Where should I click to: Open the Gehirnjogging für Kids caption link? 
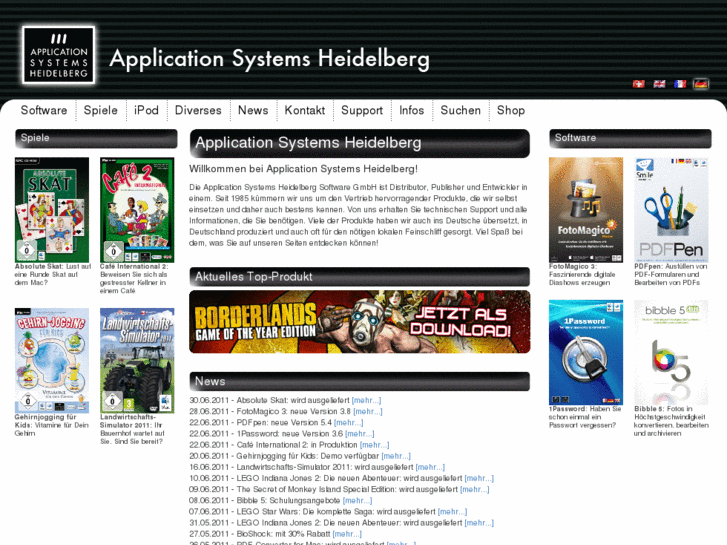[51, 425]
